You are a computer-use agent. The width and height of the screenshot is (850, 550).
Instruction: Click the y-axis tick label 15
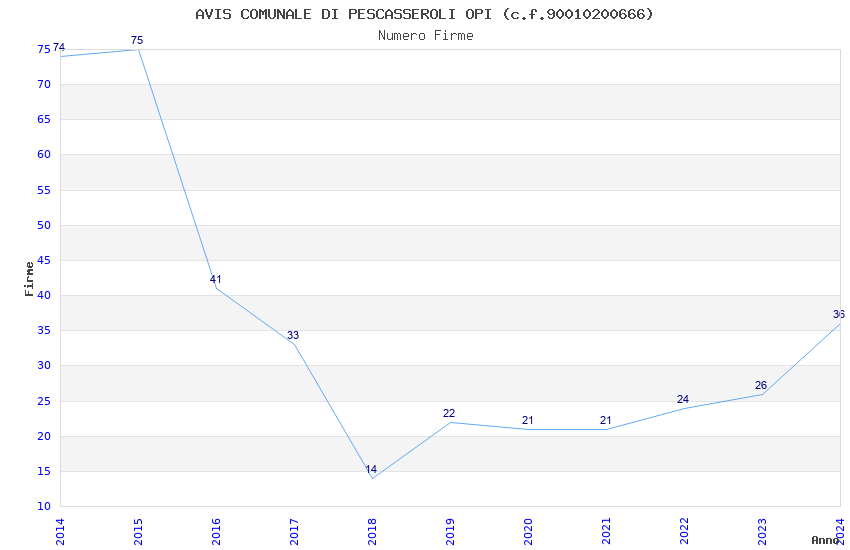tap(44, 471)
